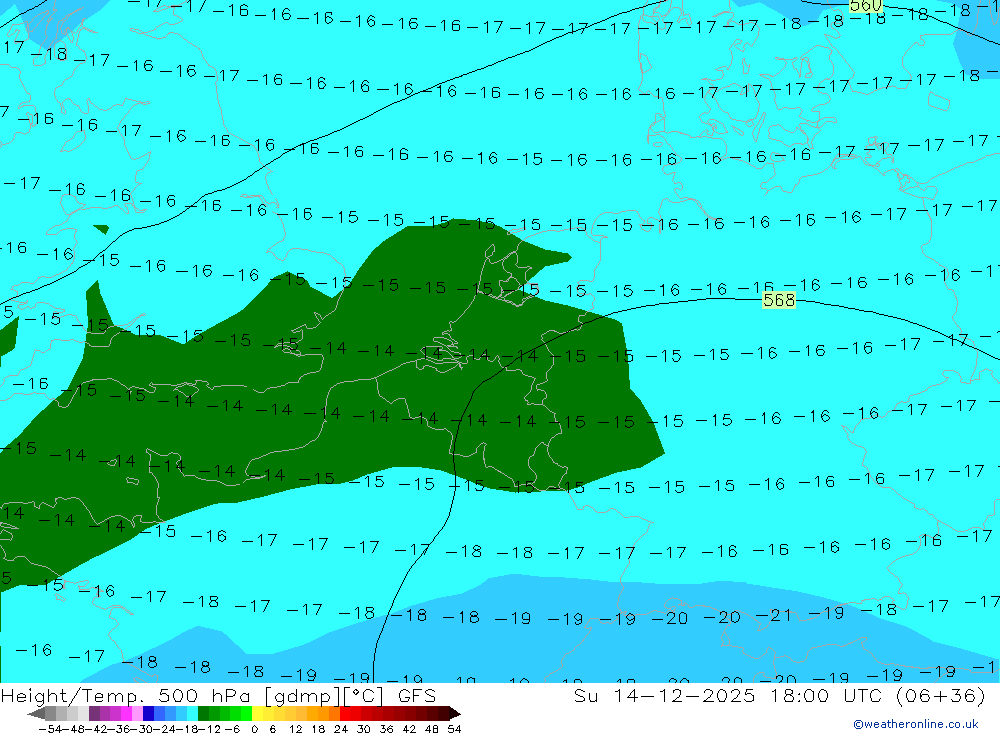Click the gray left arrow of color scale
Viewport: 1000px width, 733px height.
point(36,714)
